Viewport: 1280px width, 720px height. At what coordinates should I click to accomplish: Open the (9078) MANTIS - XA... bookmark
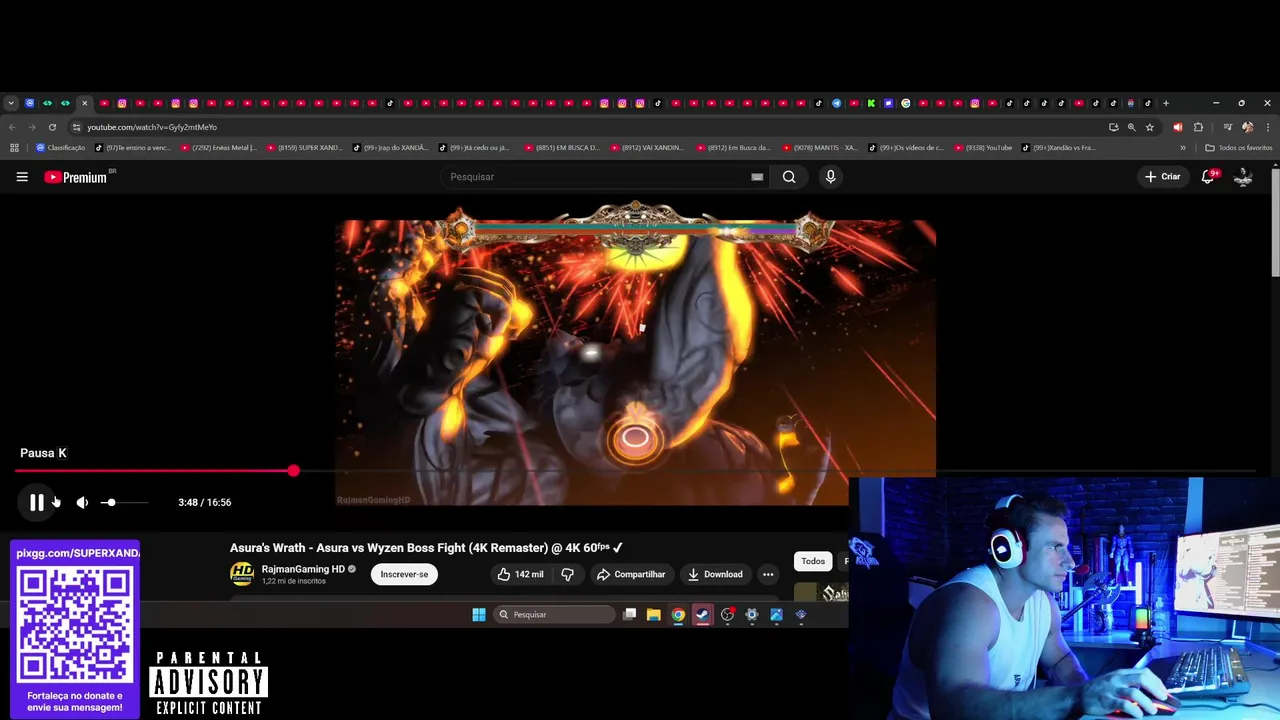coord(820,148)
